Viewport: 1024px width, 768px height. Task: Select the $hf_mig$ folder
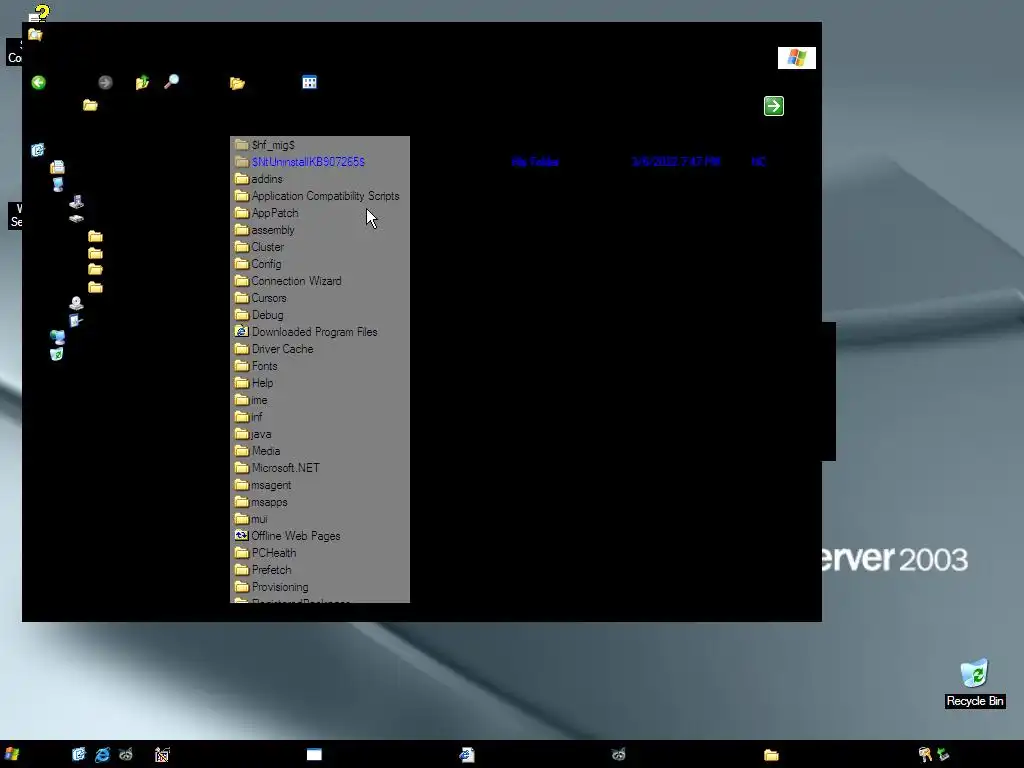(x=264, y=145)
